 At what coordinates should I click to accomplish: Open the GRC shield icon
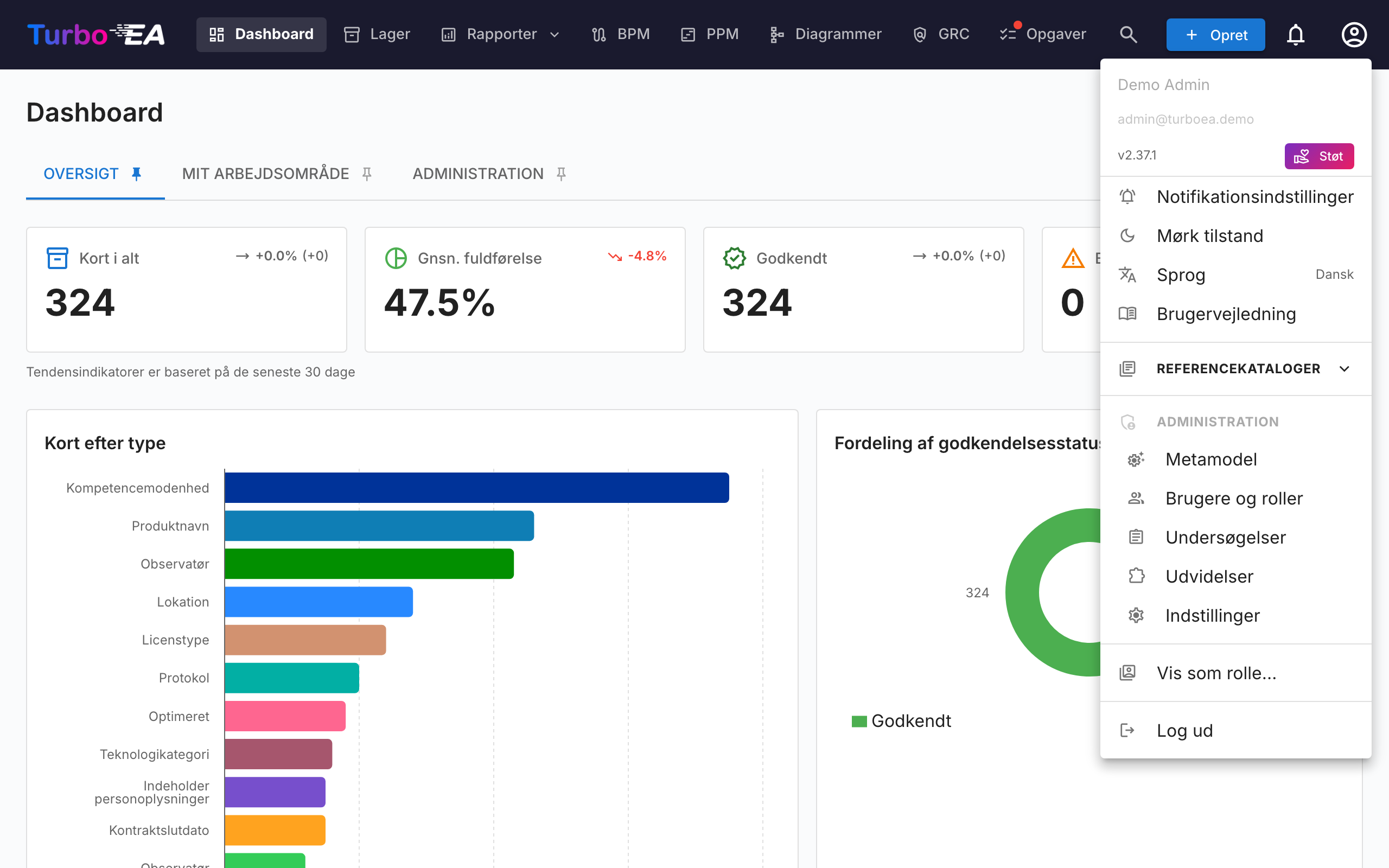click(x=920, y=34)
